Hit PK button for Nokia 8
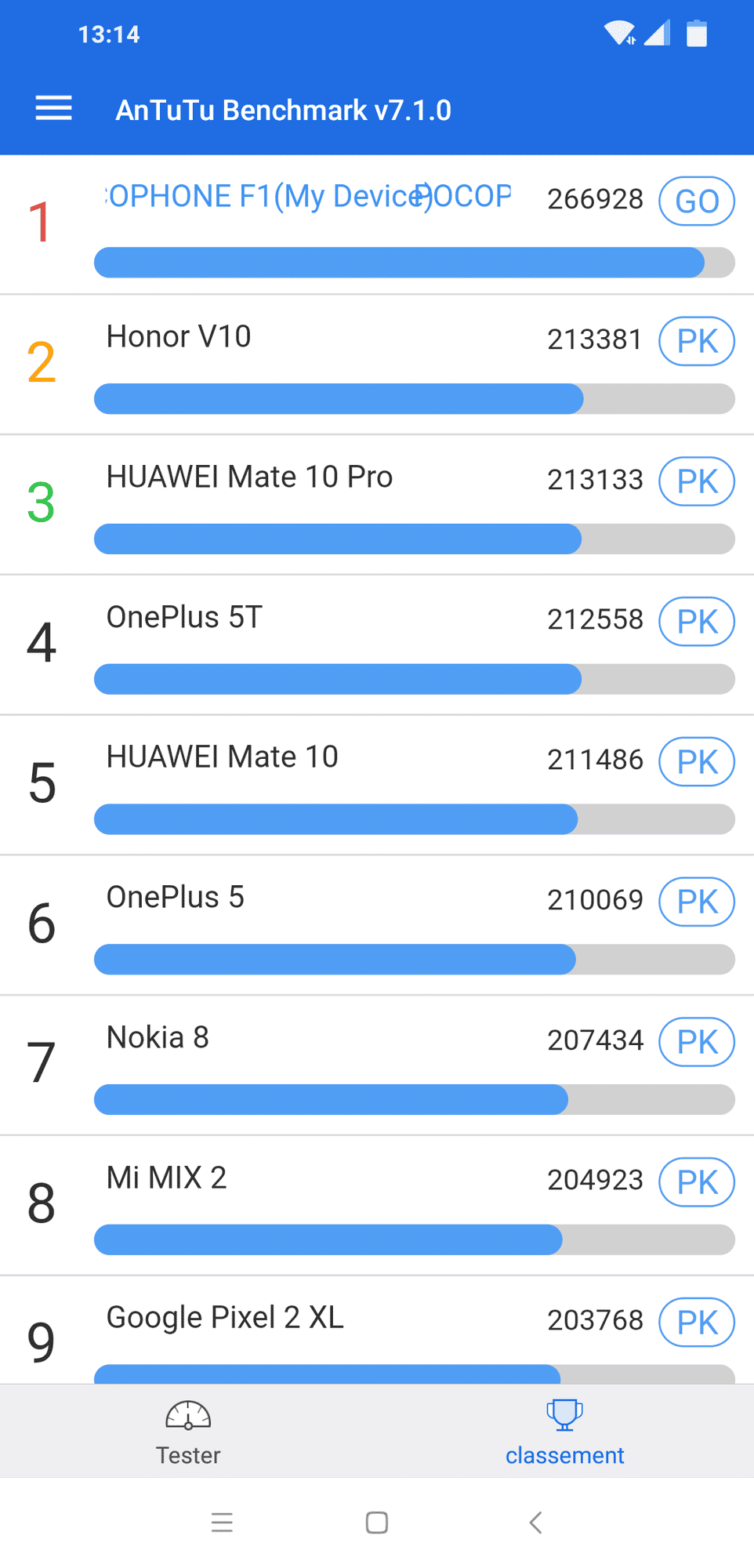 pos(697,1042)
